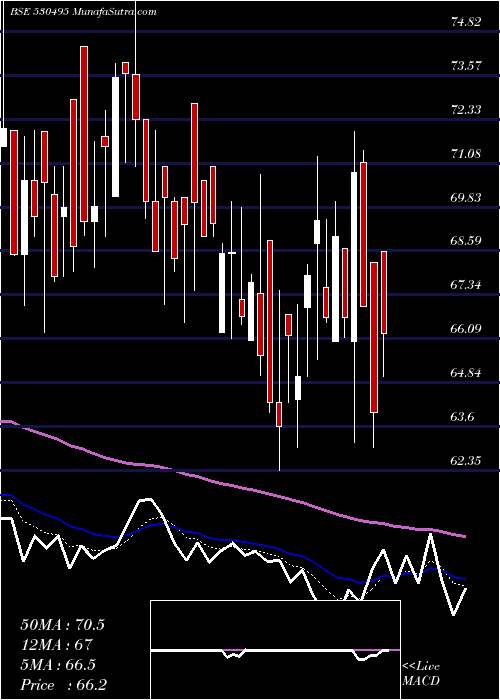Click the 71.08 price axis label

click(x=466, y=154)
